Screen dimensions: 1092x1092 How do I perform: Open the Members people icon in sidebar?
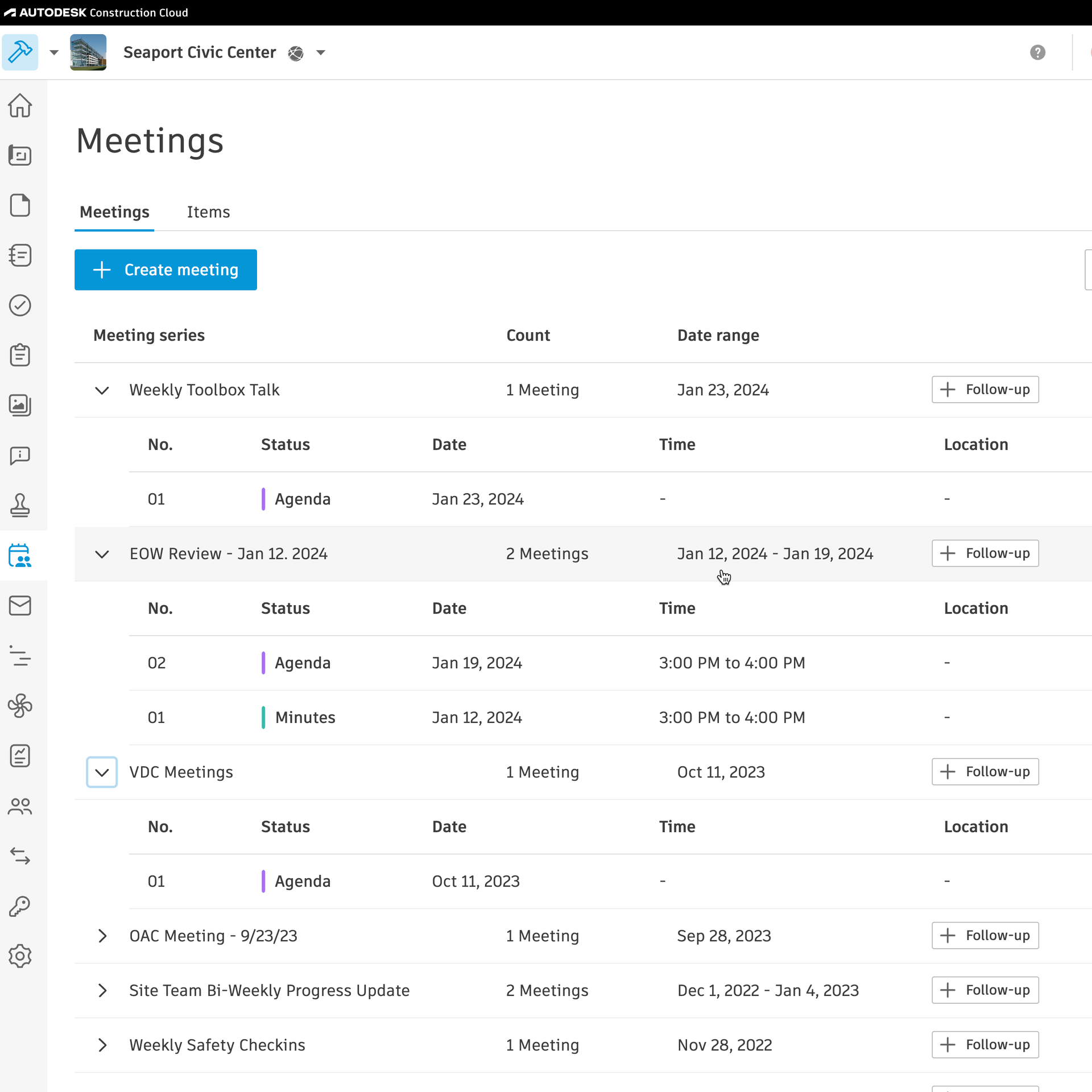pos(20,806)
